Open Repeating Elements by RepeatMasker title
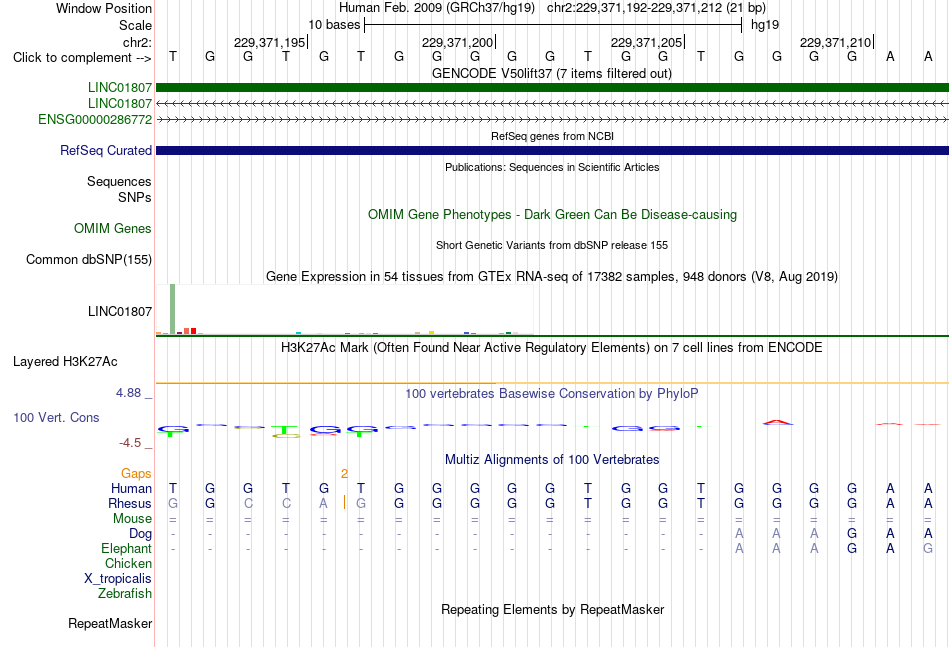 [552, 609]
